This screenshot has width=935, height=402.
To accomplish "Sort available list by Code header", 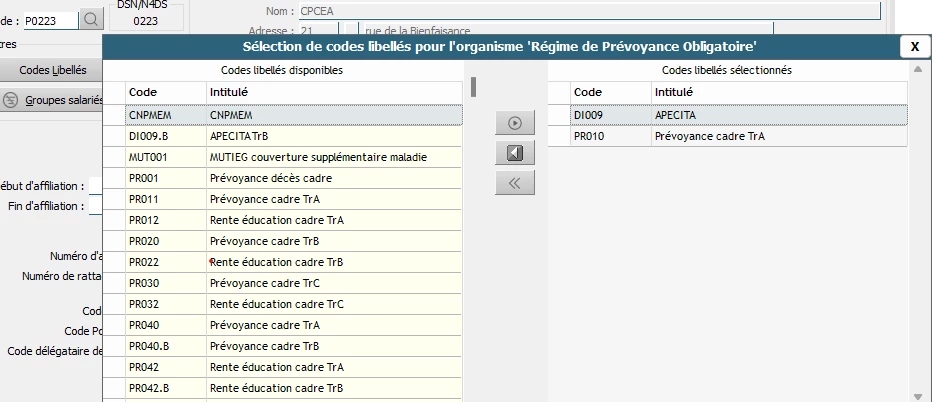I will tap(165, 92).
